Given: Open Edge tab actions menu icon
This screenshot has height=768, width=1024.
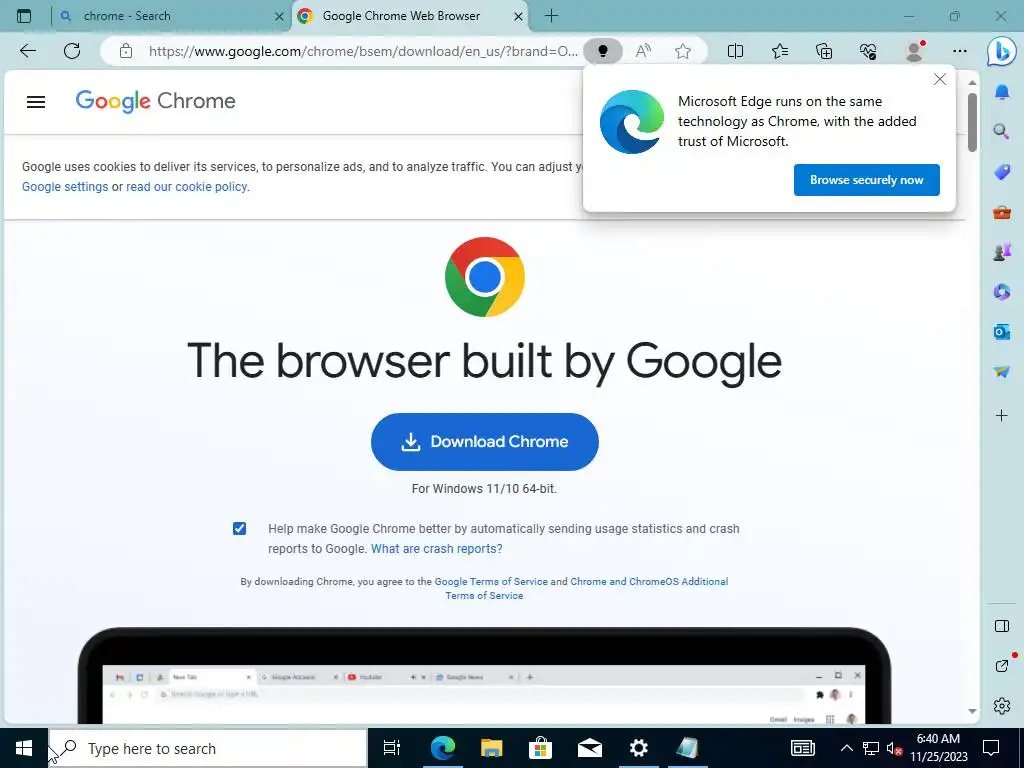Looking at the screenshot, I should (x=24, y=16).
